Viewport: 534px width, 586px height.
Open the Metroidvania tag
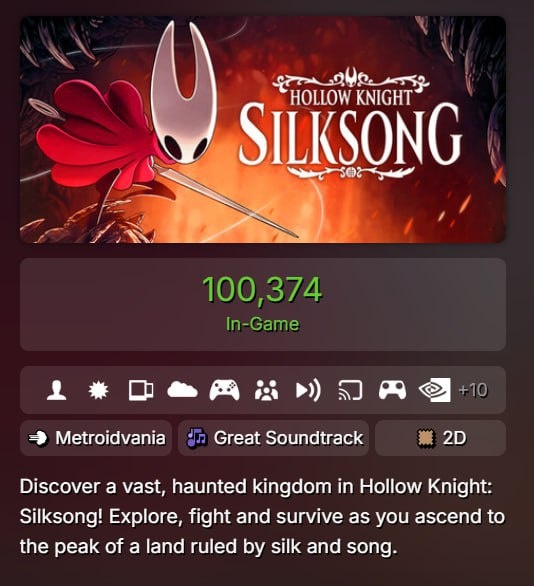coord(96,438)
